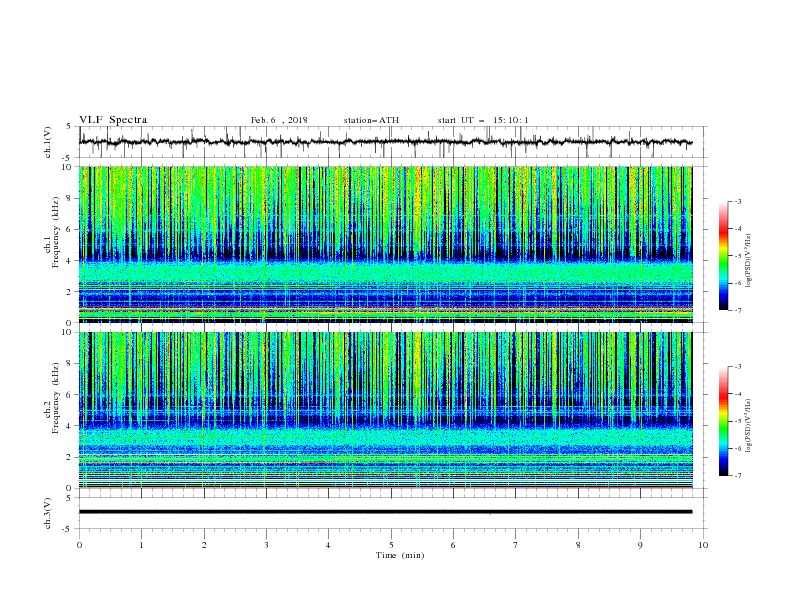Click the ch.2 spectrogram "8" kHz tick label
Image resolution: width=792 pixels, height=612 pixels.
pyautogui.click(x=71, y=364)
